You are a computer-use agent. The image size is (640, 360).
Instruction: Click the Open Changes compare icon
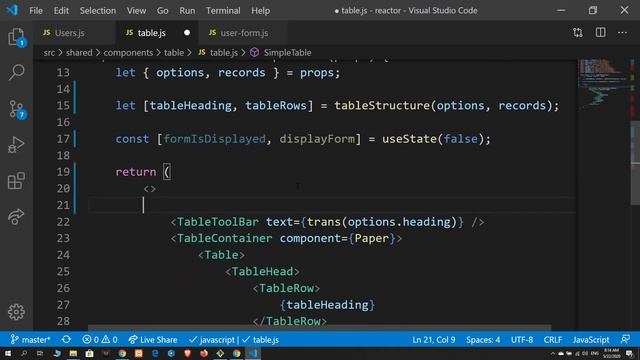tap(578, 33)
